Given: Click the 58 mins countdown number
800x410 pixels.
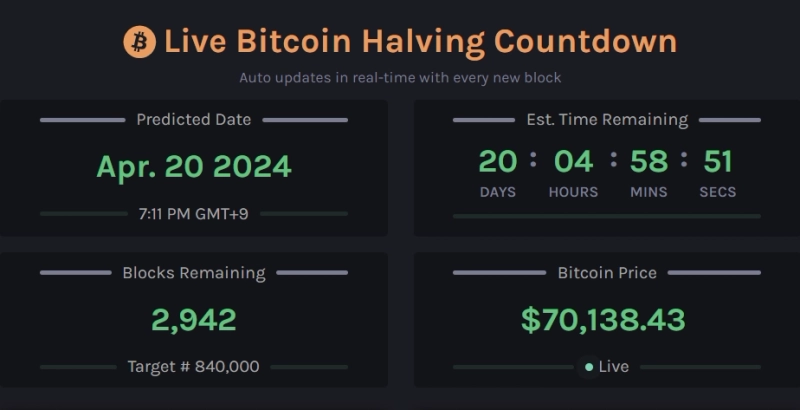Looking at the screenshot, I should 648,160.
